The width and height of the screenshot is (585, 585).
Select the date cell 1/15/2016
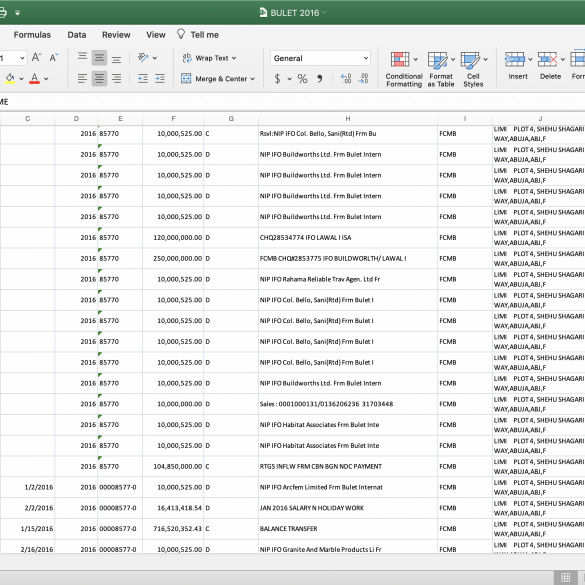point(28,529)
